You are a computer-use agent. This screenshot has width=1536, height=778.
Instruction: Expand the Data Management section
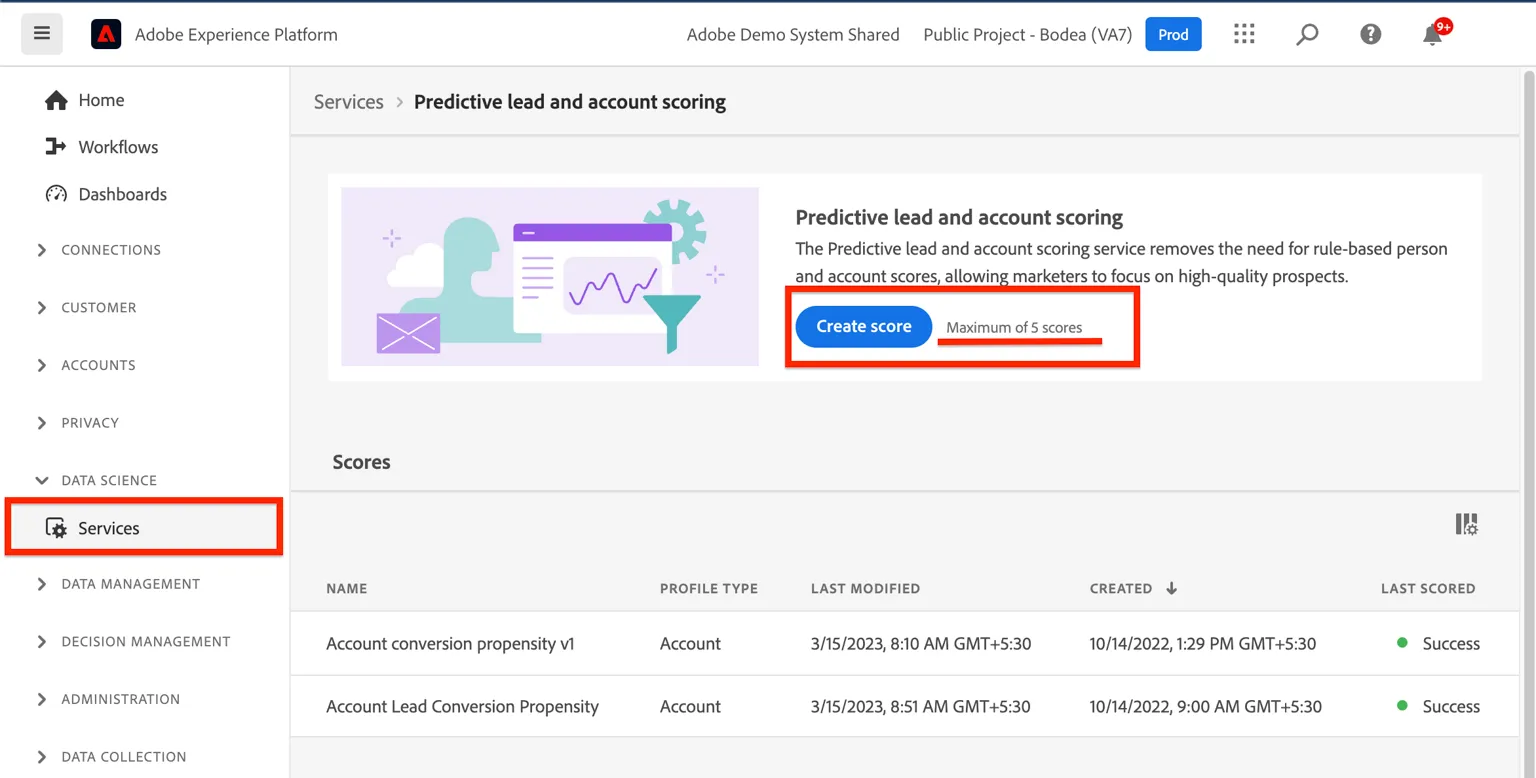[x=41, y=584]
